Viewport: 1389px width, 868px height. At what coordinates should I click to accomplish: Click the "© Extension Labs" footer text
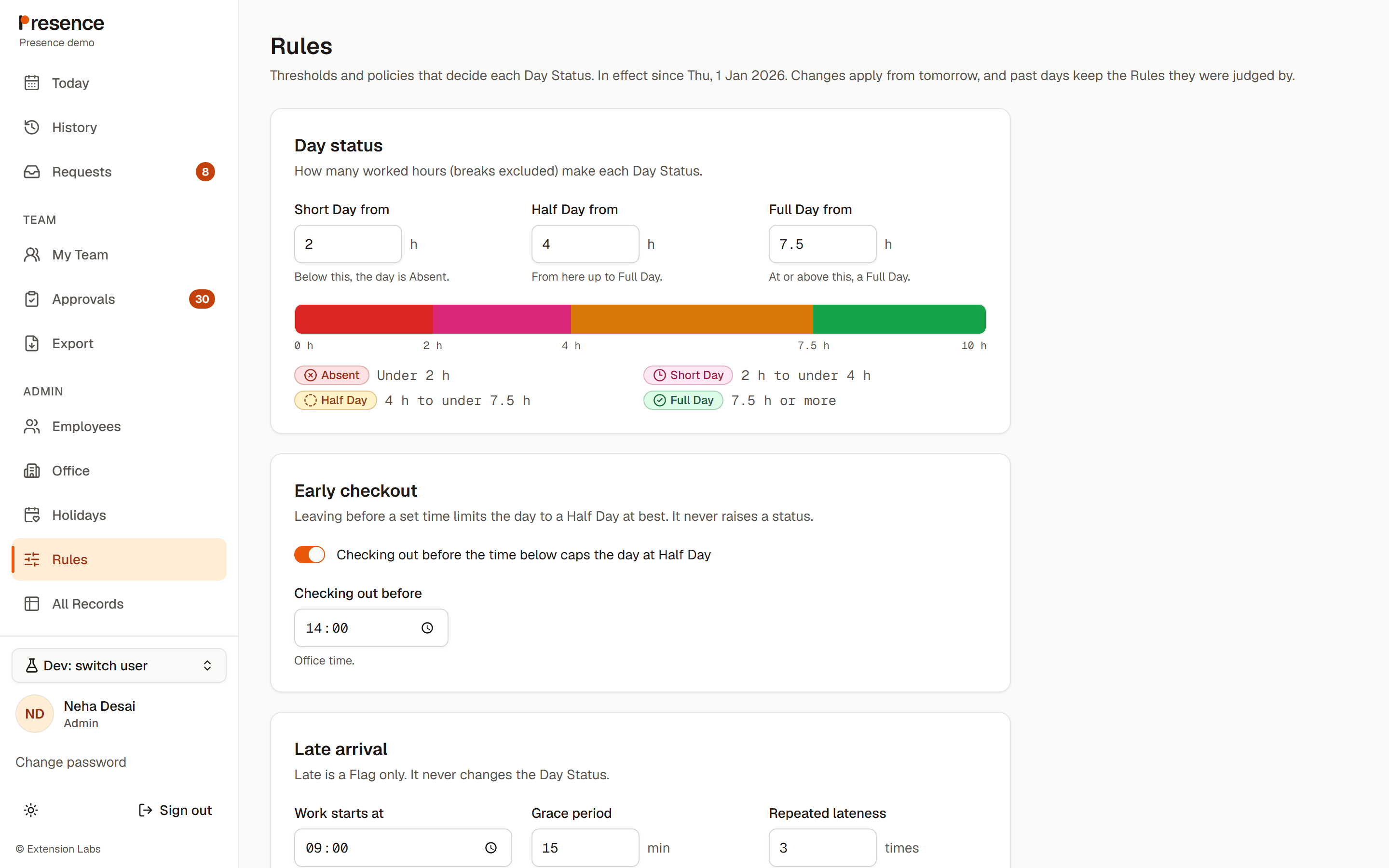click(58, 849)
